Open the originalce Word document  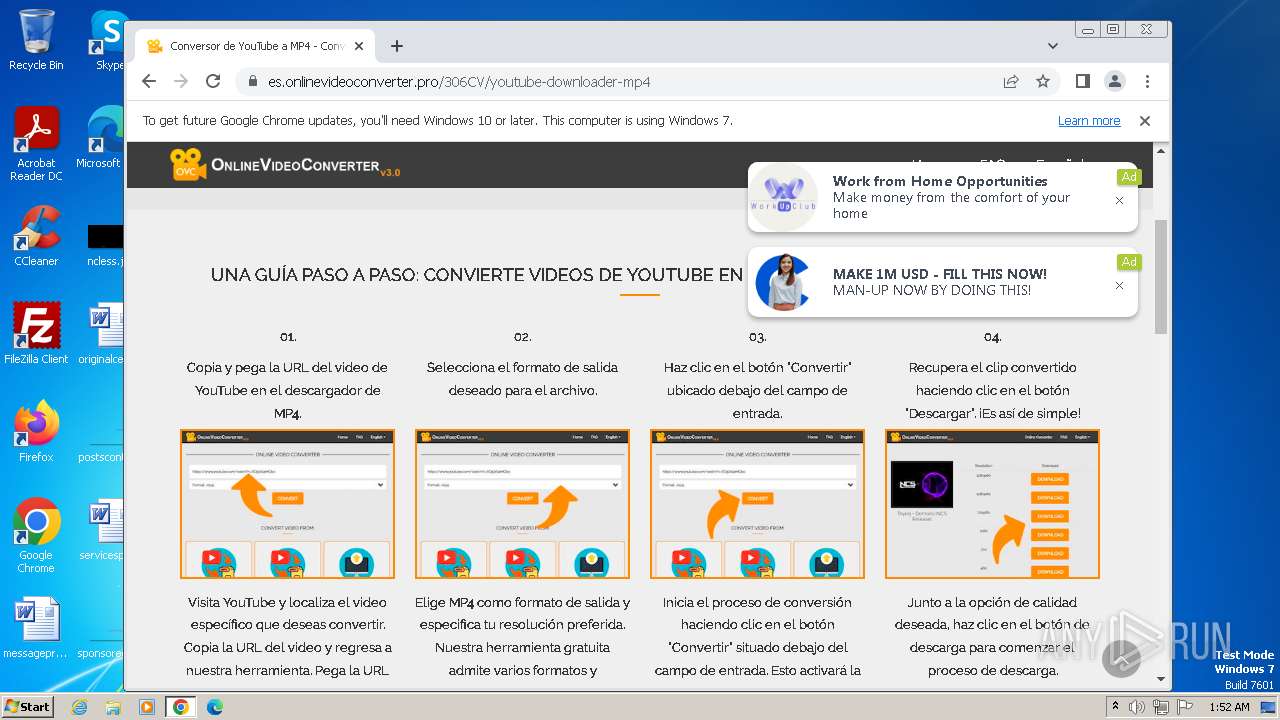(x=101, y=333)
